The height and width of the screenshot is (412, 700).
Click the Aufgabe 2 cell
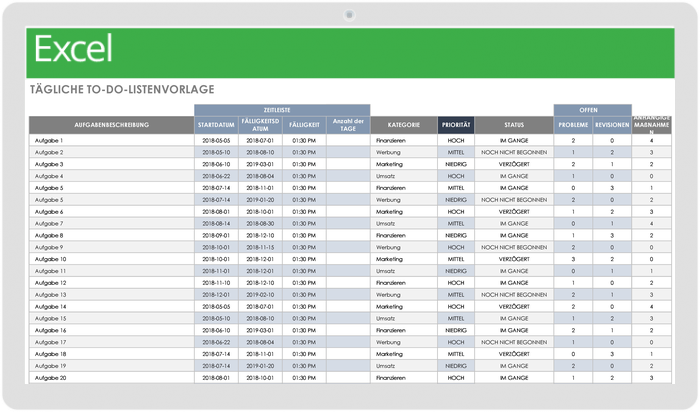coord(112,152)
